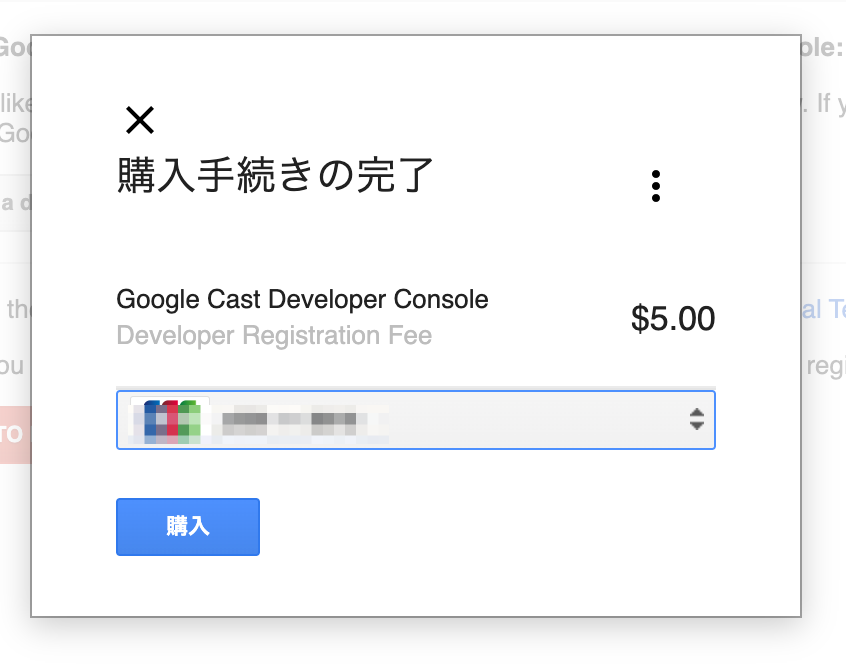
Task: Click the 購入手続きの完了 heading
Action: (275, 175)
